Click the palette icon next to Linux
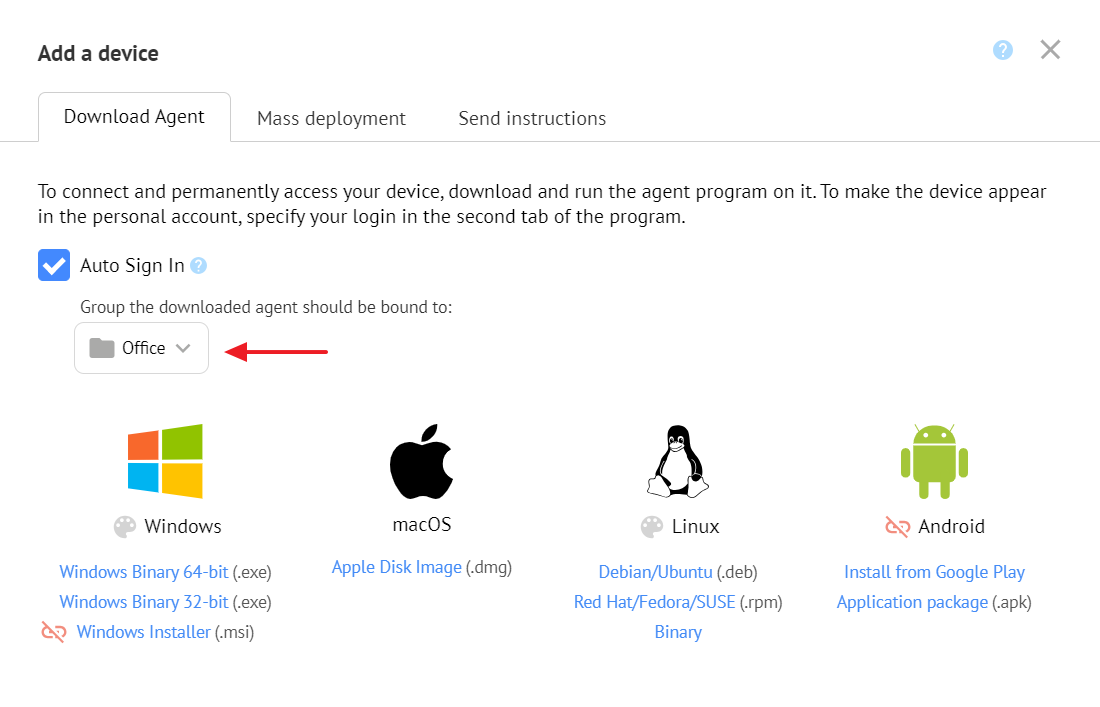1100x707 pixels. 652,527
